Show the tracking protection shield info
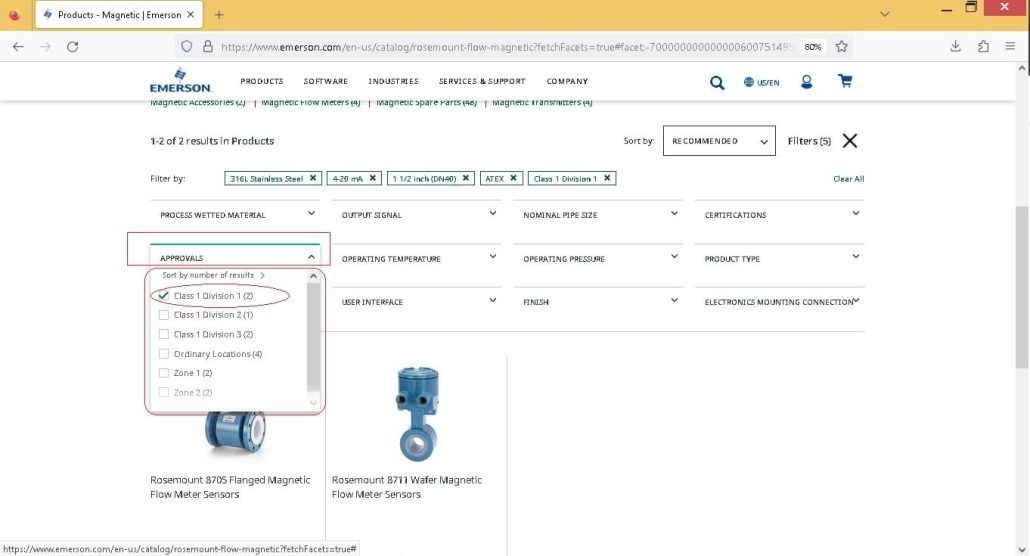Image resolution: width=1030 pixels, height=556 pixels. 187,47
